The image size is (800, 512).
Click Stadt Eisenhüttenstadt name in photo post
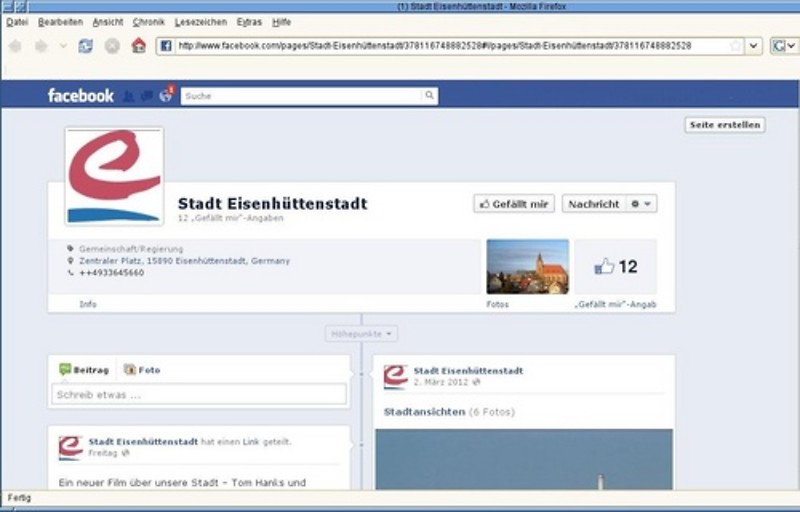(468, 371)
